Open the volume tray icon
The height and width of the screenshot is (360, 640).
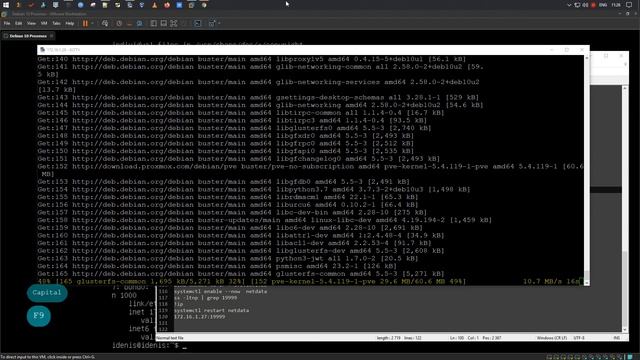(x=585, y=5)
